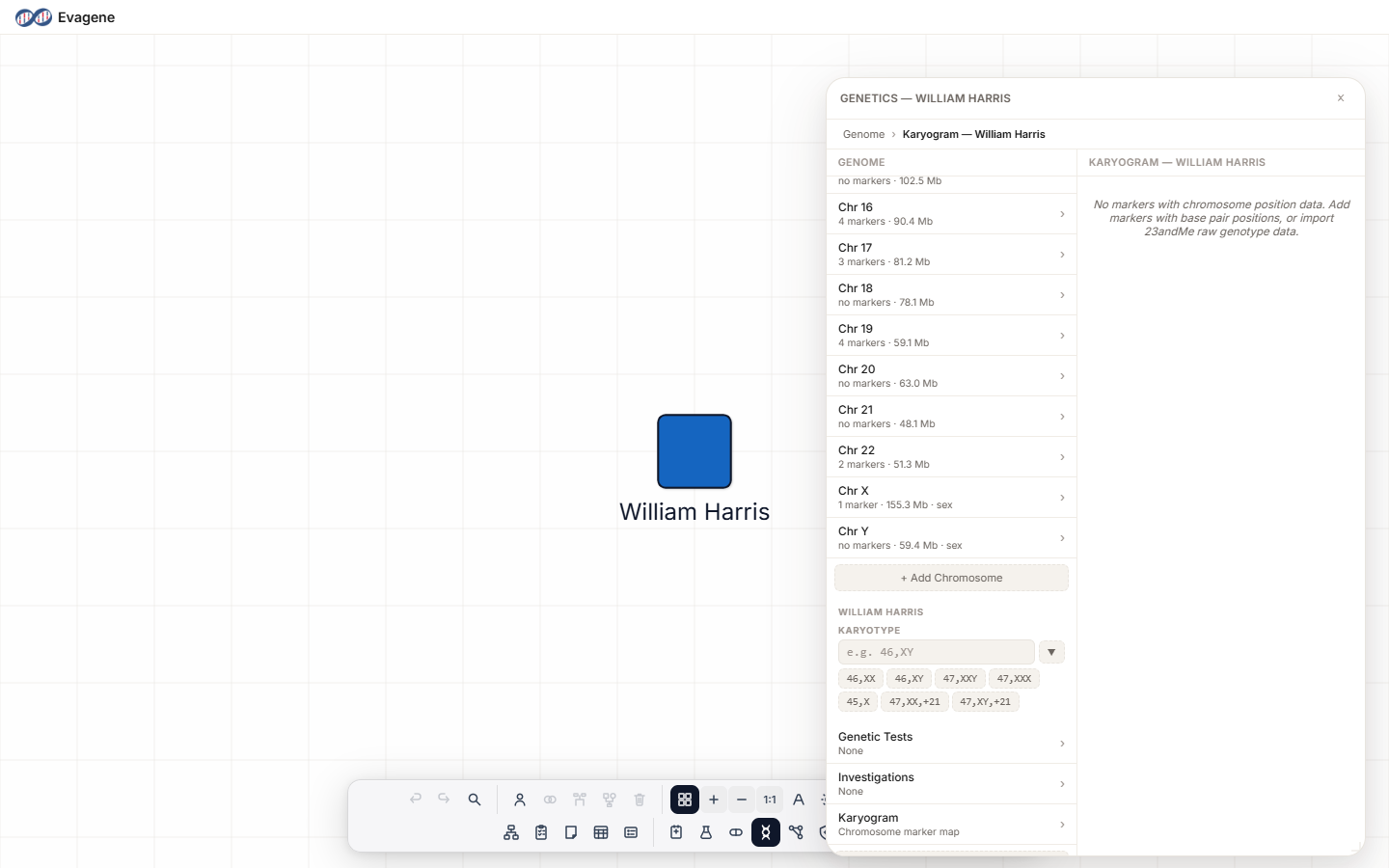Open the karyotype dropdown arrow

pos(1051,652)
